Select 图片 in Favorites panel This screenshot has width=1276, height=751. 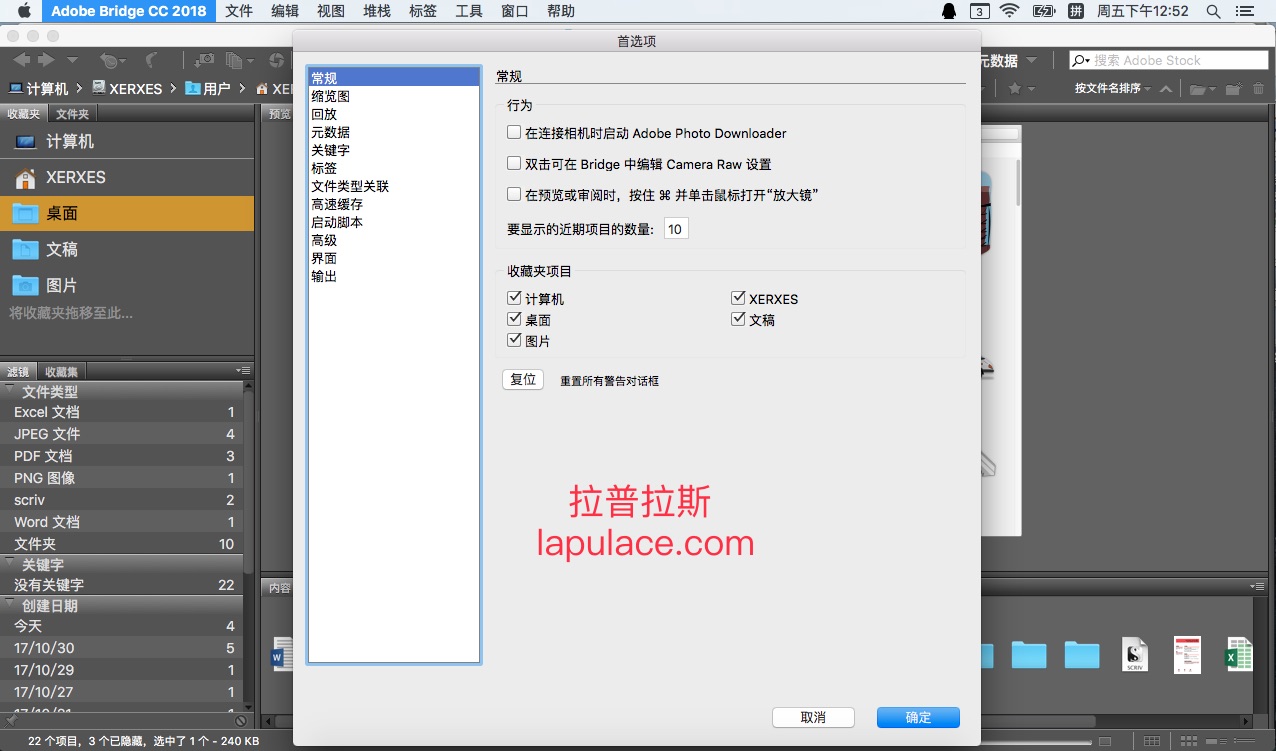point(127,285)
